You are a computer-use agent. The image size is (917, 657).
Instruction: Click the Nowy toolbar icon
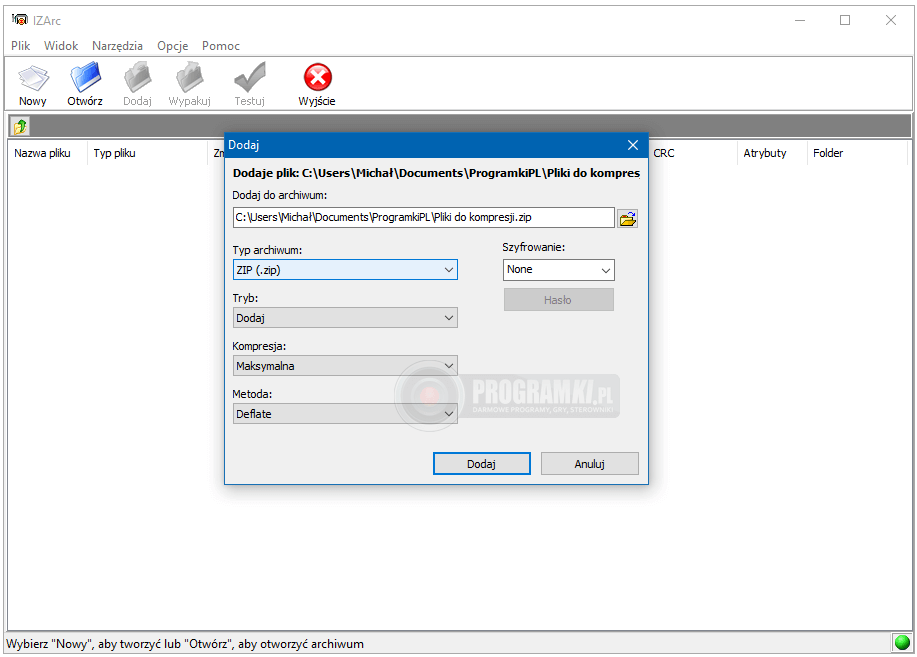click(33, 78)
